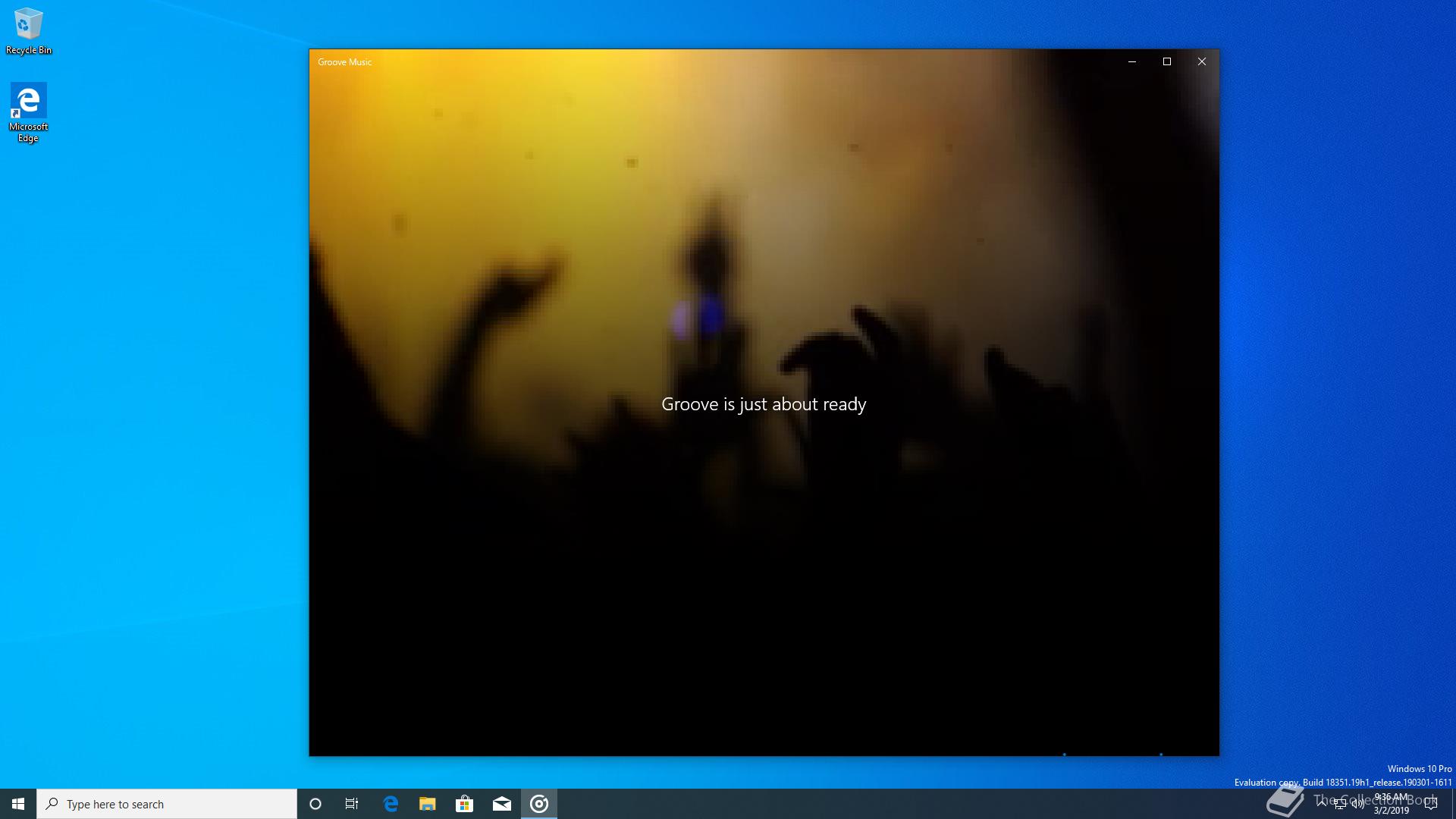Click the Show desktop sliver at taskbar end
Viewport: 1456px width, 819px height.
1453,804
